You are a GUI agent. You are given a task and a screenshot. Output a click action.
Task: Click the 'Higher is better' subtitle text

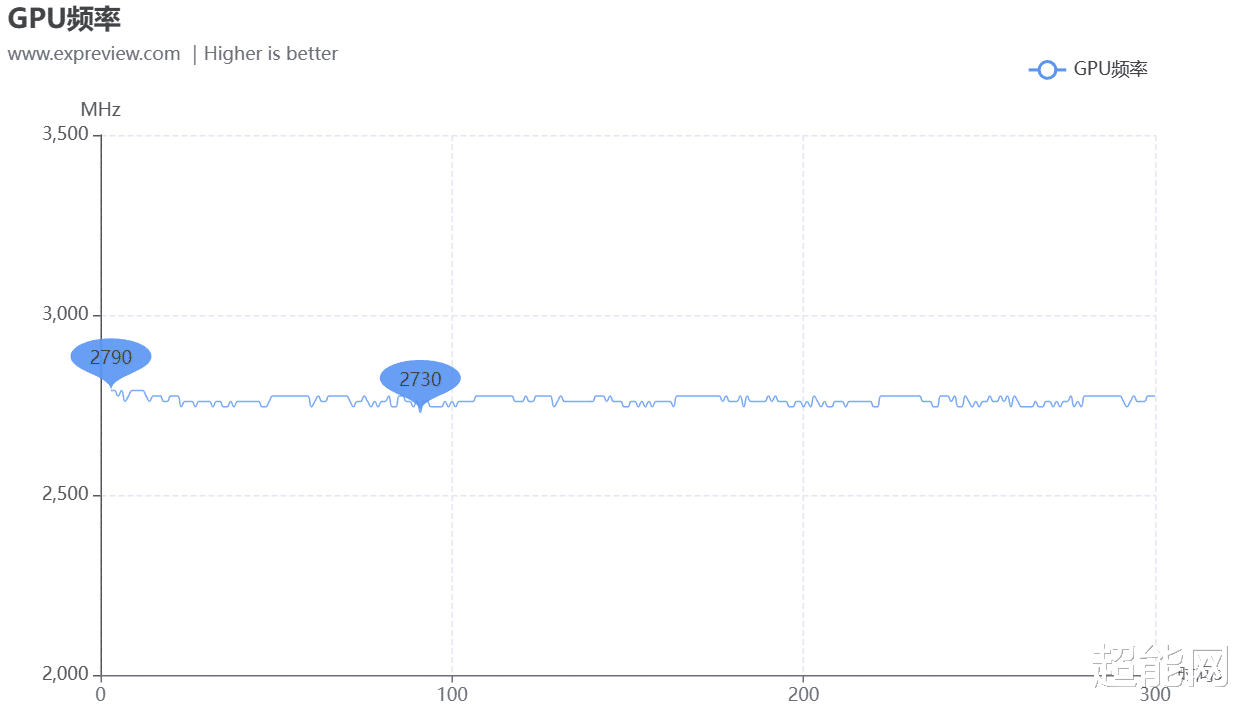click(271, 54)
